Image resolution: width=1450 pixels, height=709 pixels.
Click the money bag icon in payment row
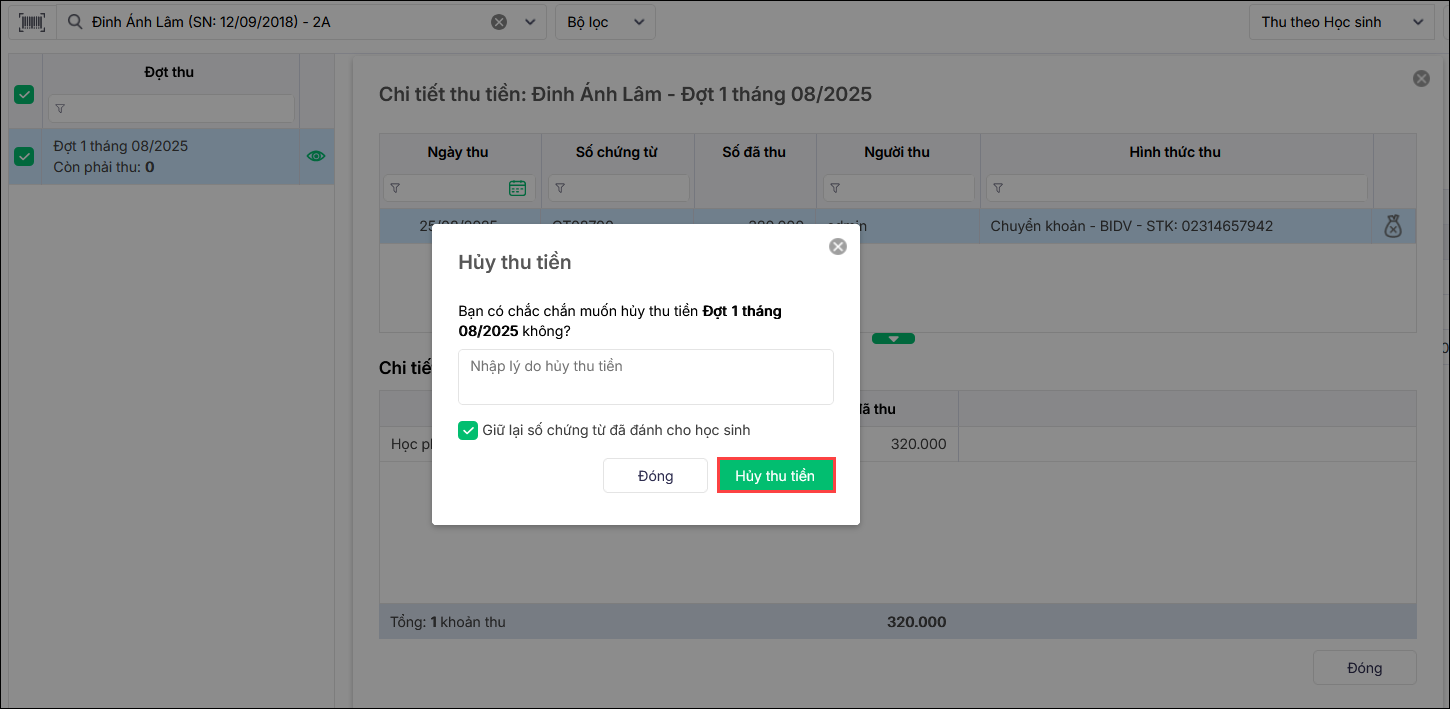pos(1393,227)
